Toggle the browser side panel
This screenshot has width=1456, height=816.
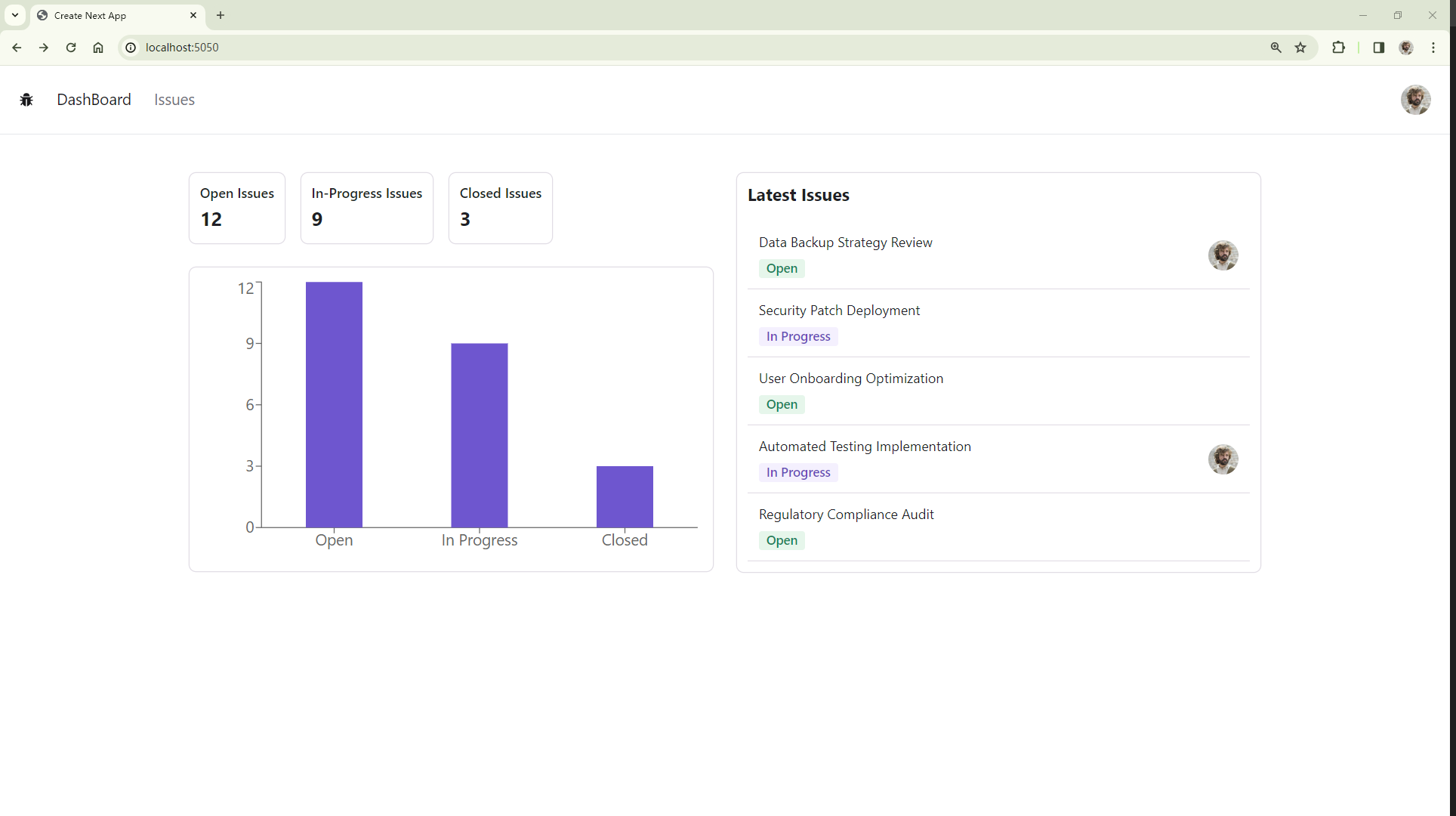click(x=1378, y=48)
